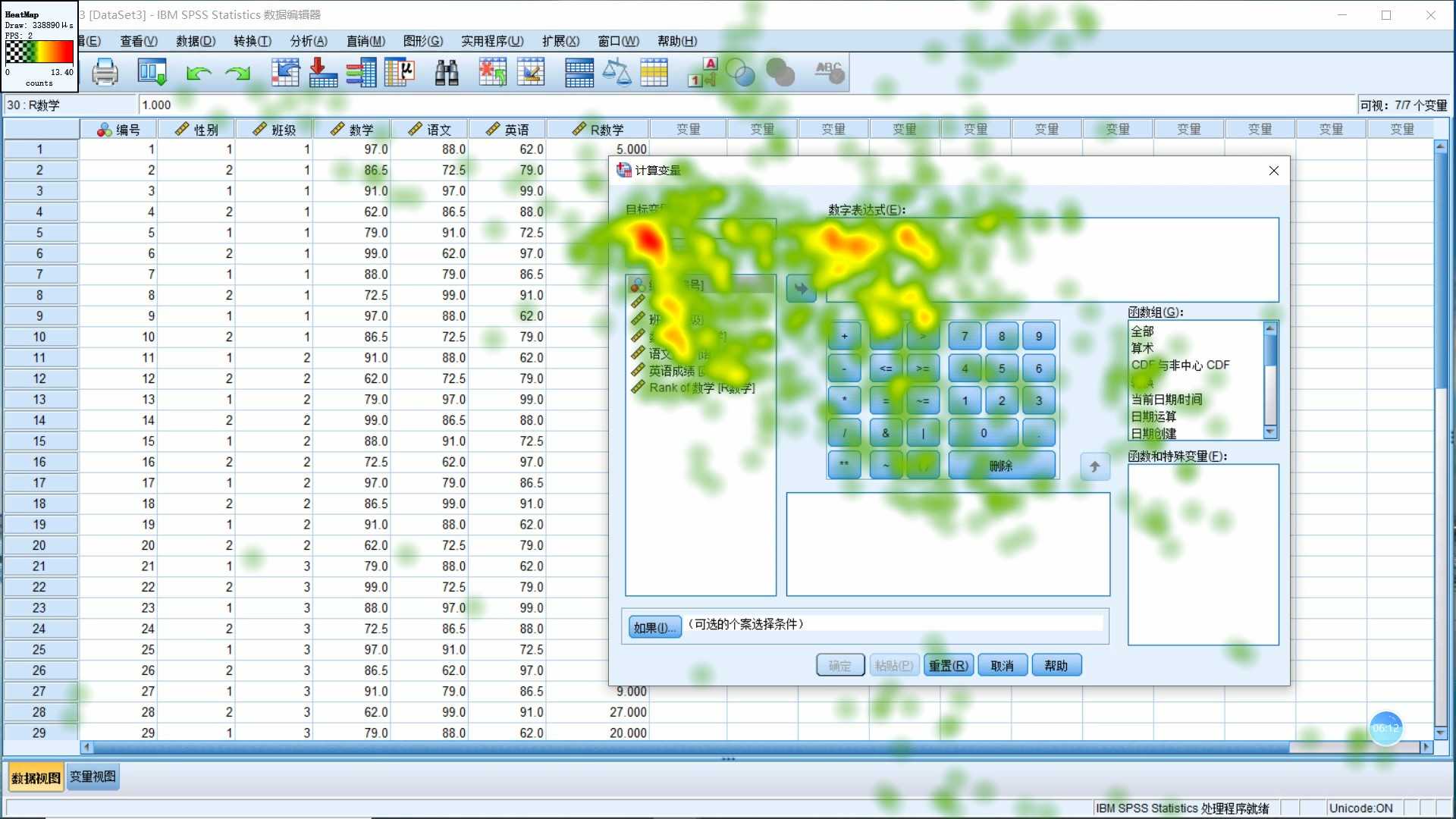1456x819 pixels.
Task: Click the Print toolbar icon
Action: point(105,73)
